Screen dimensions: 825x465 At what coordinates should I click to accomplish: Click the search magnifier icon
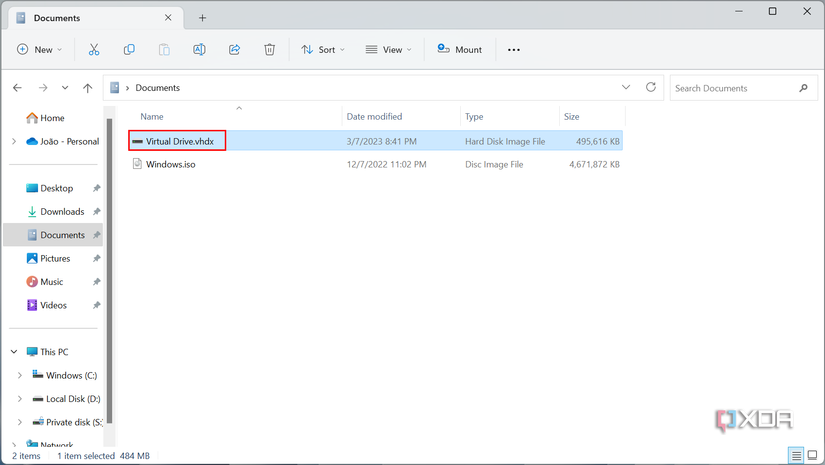coord(803,88)
